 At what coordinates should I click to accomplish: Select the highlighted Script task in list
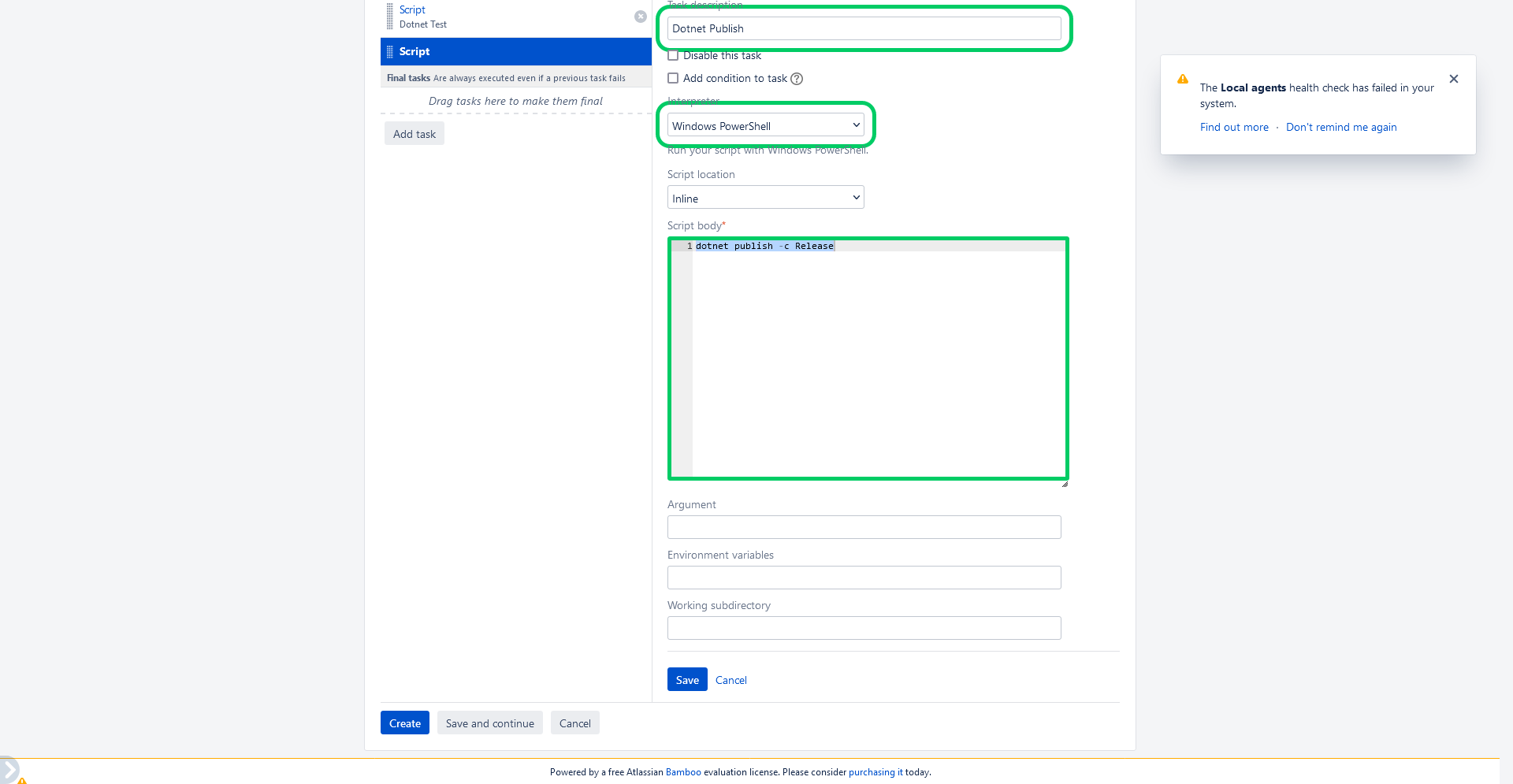(x=516, y=51)
